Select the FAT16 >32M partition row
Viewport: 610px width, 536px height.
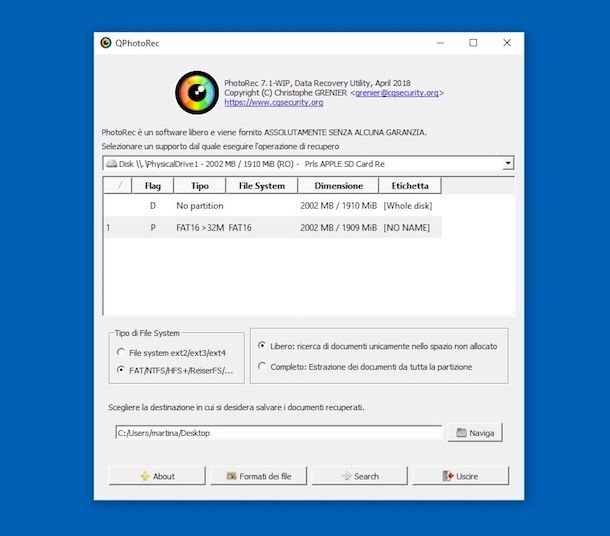tap(272, 227)
